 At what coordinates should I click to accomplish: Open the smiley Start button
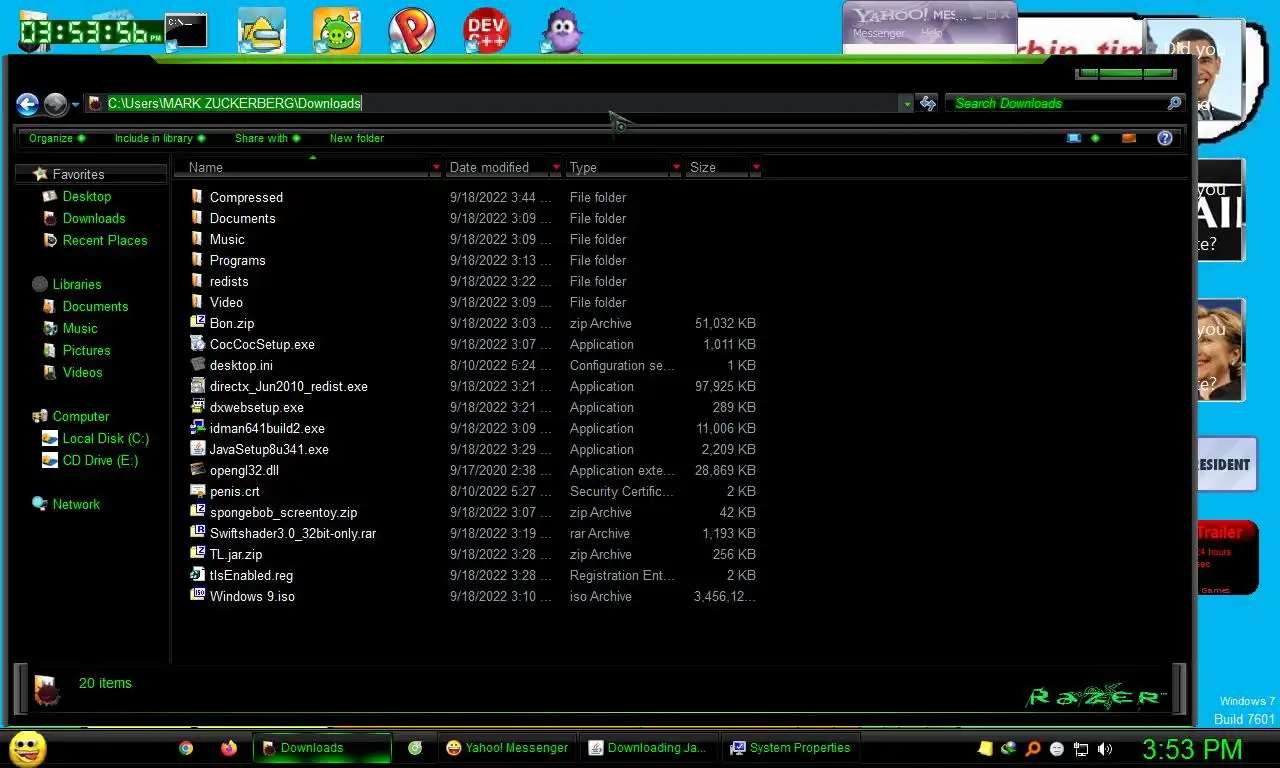[28, 748]
